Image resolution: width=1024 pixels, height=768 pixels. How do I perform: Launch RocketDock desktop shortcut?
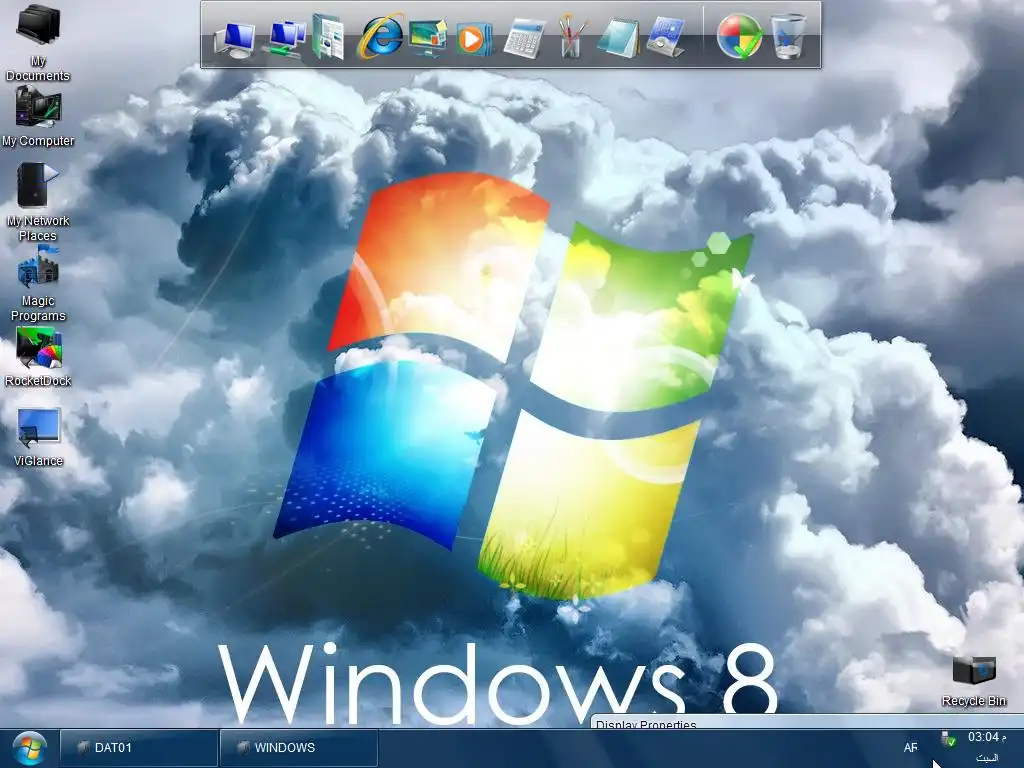click(x=38, y=357)
